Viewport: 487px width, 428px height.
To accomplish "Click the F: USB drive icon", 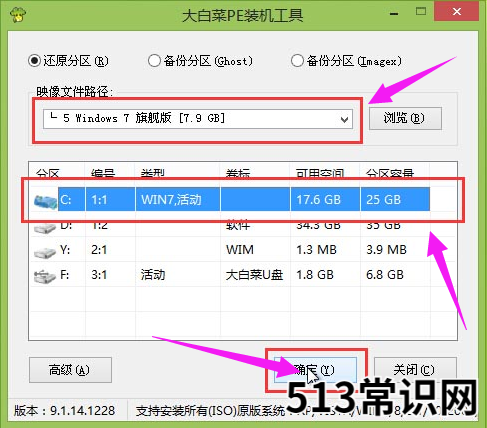I will [45, 277].
